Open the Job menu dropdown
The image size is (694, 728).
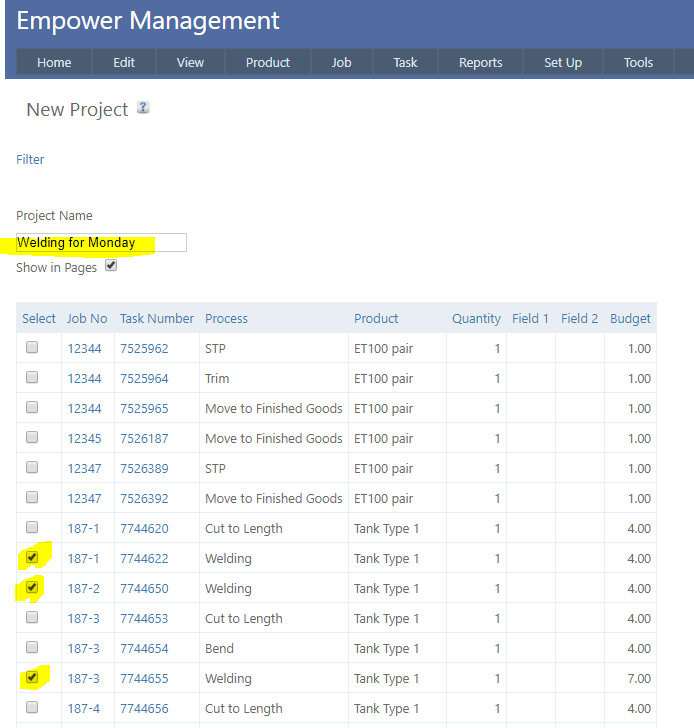click(341, 62)
